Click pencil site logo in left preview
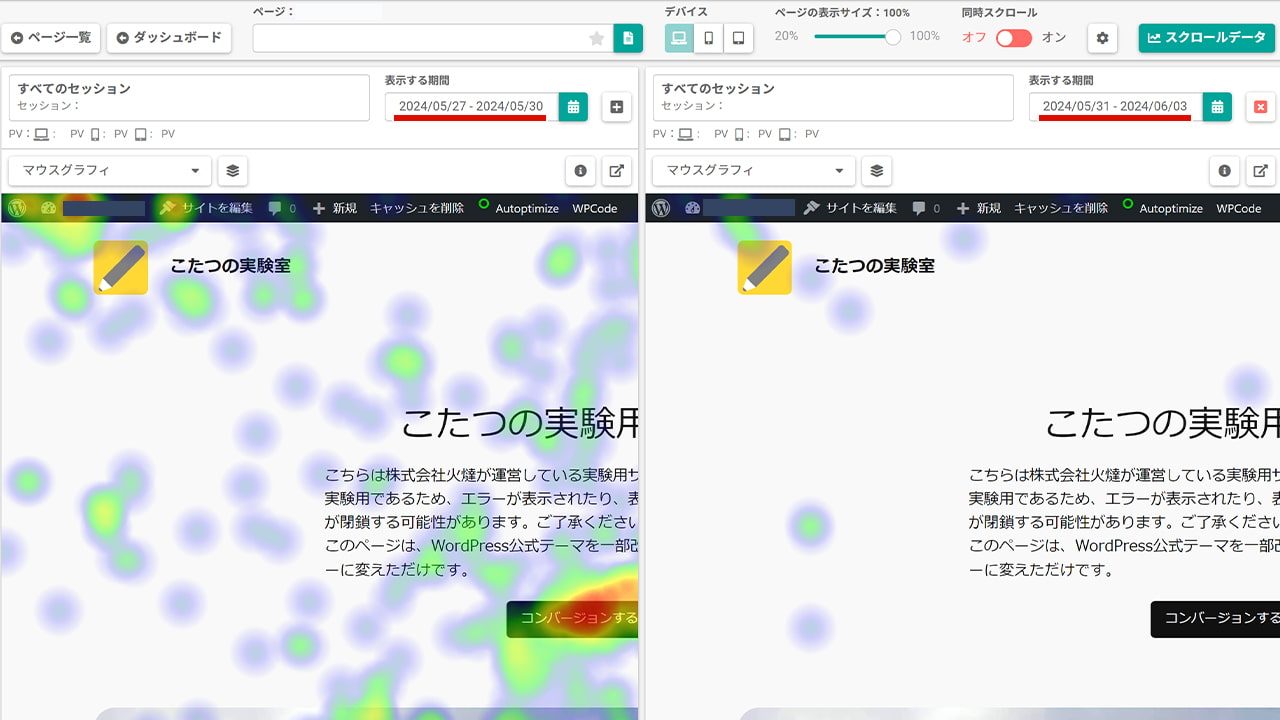 [x=121, y=267]
